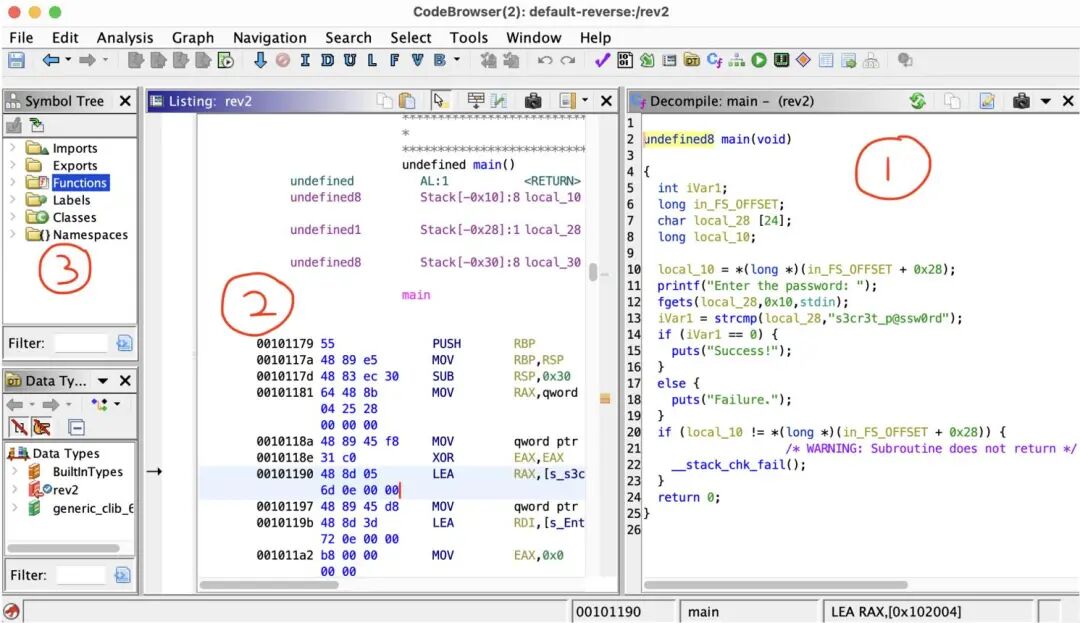Toggle the 'F' function navigation button
Screen dimensions: 1080x623
(395, 61)
